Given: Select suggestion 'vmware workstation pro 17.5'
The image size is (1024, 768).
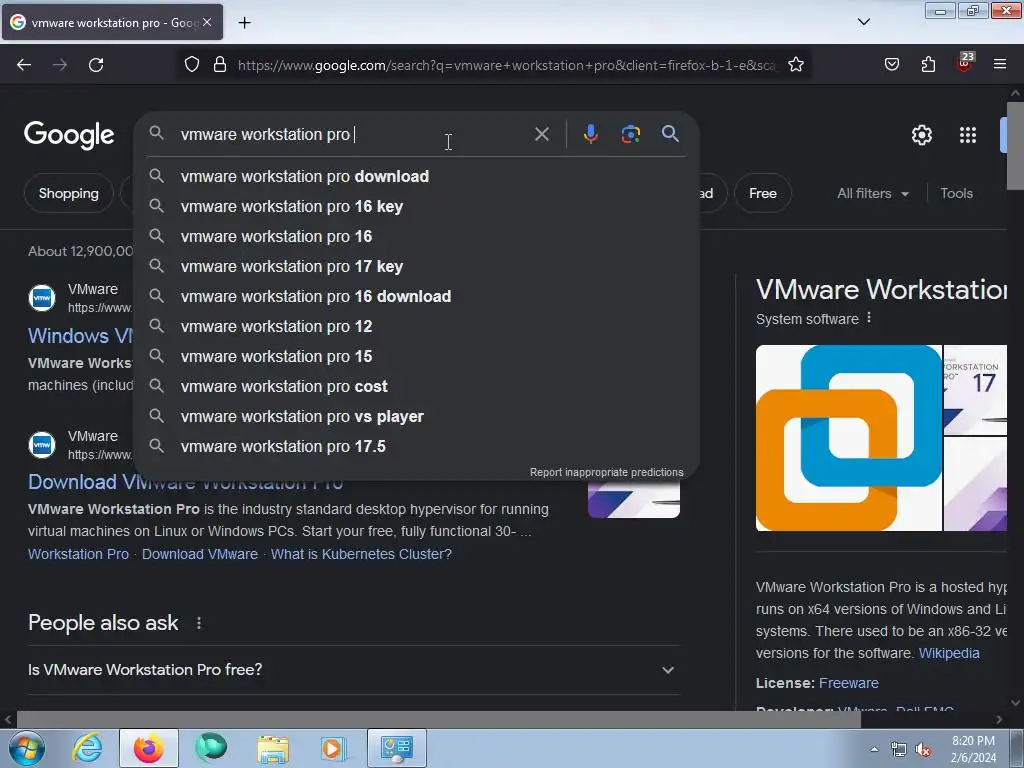Looking at the screenshot, I should coord(417,447).
